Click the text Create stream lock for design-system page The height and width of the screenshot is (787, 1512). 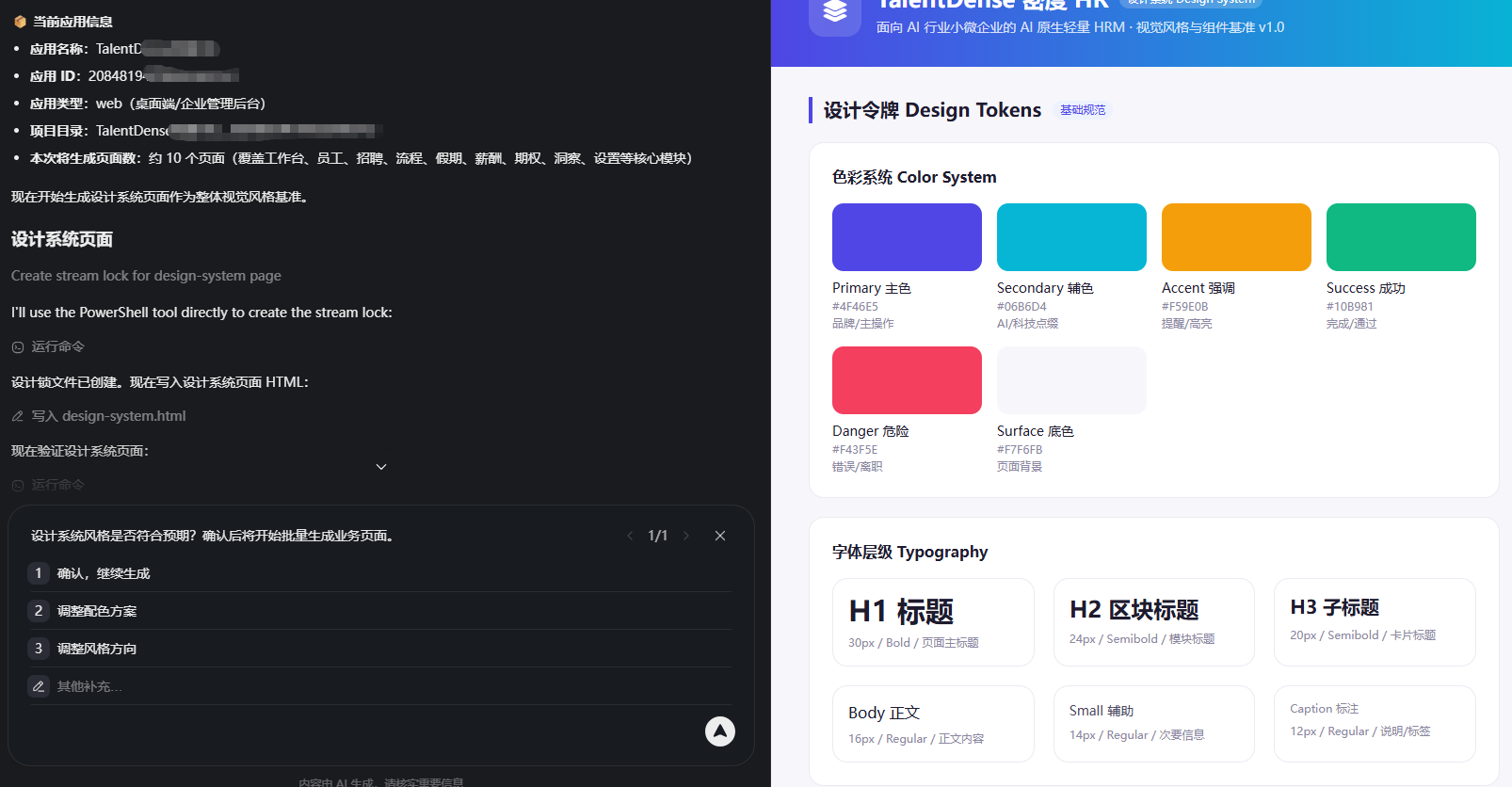[146, 276]
